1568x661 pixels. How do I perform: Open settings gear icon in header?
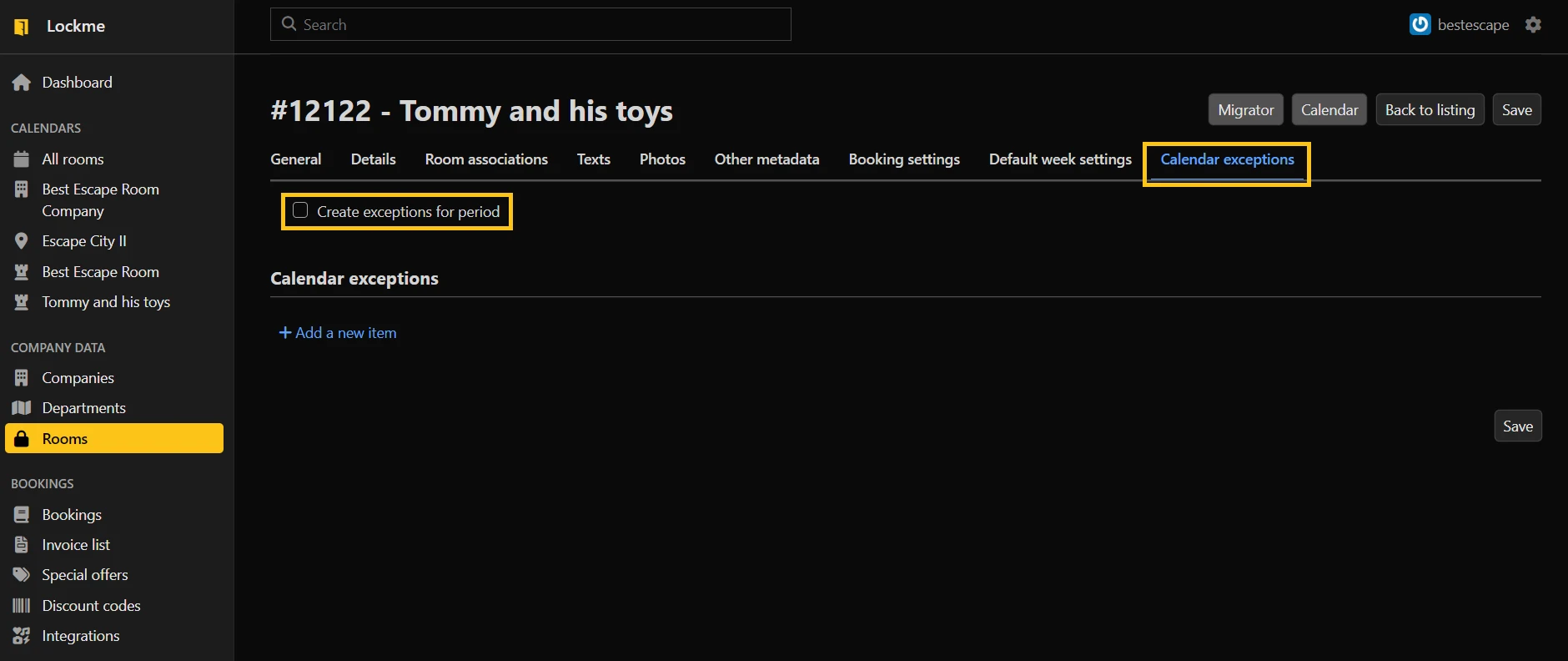1533,25
